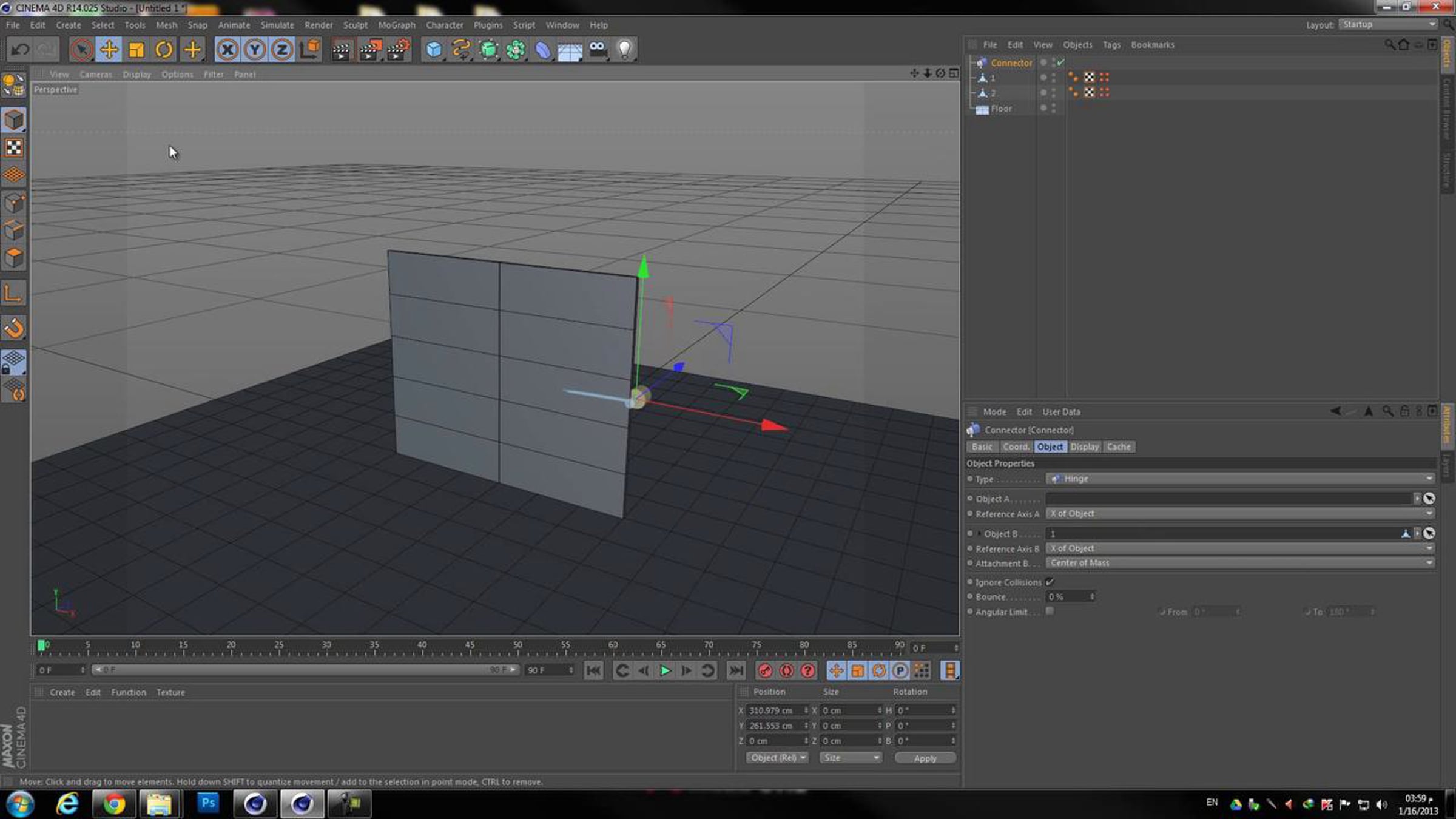The width and height of the screenshot is (1456, 819).
Task: Switch to Display tab in attributes
Action: [x=1085, y=447]
